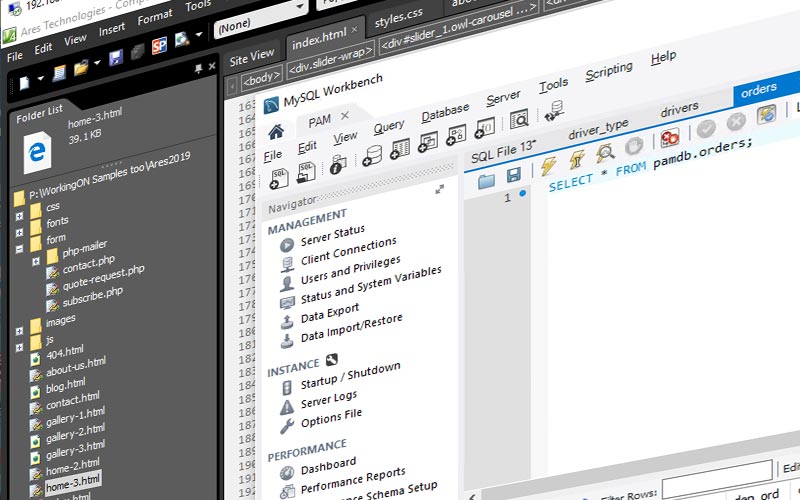Open the Query menu in Workbench
This screenshot has height=500, width=800.
pos(389,126)
